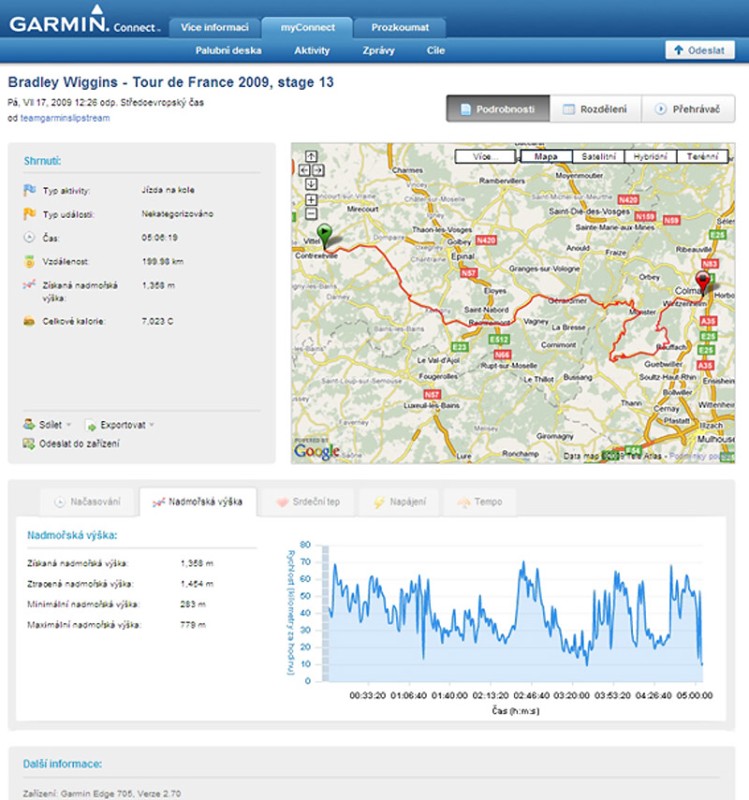Click the activity title heading
This screenshot has width=749, height=800.
pos(171,82)
